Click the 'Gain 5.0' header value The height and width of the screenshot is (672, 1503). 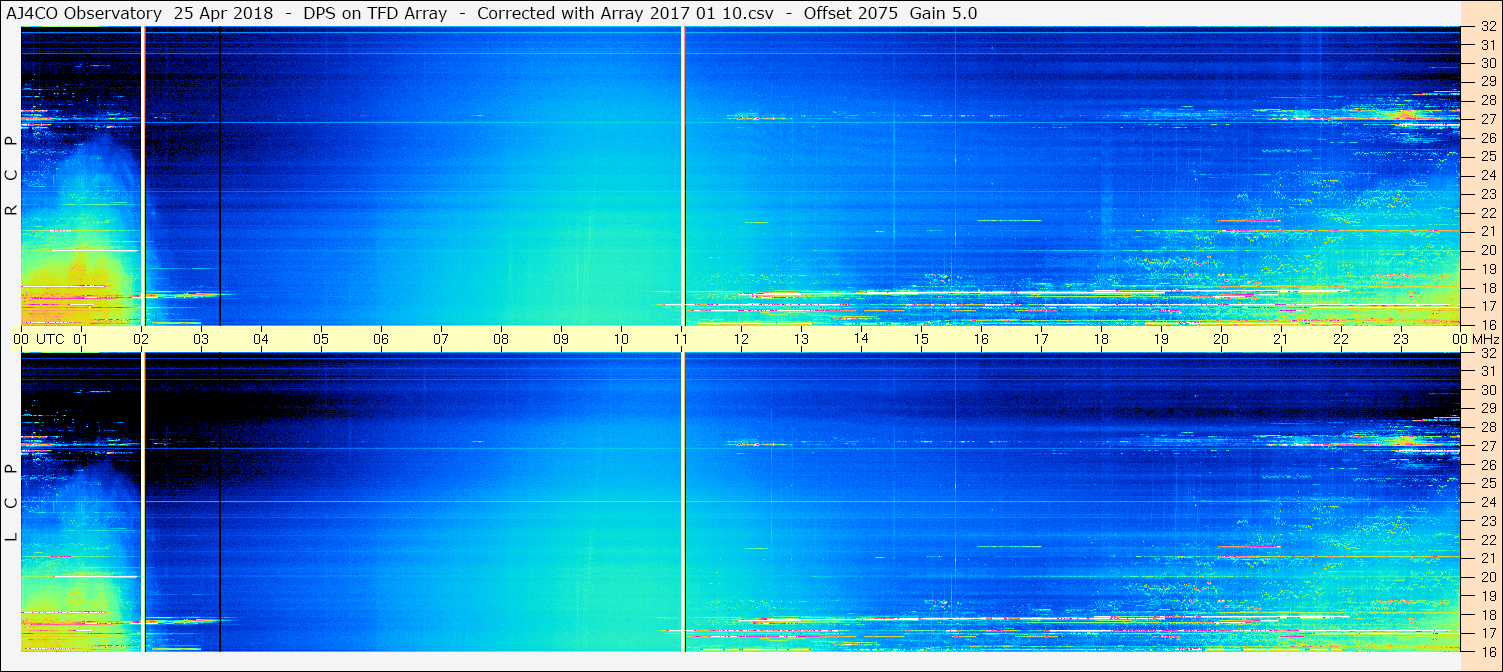tap(943, 13)
